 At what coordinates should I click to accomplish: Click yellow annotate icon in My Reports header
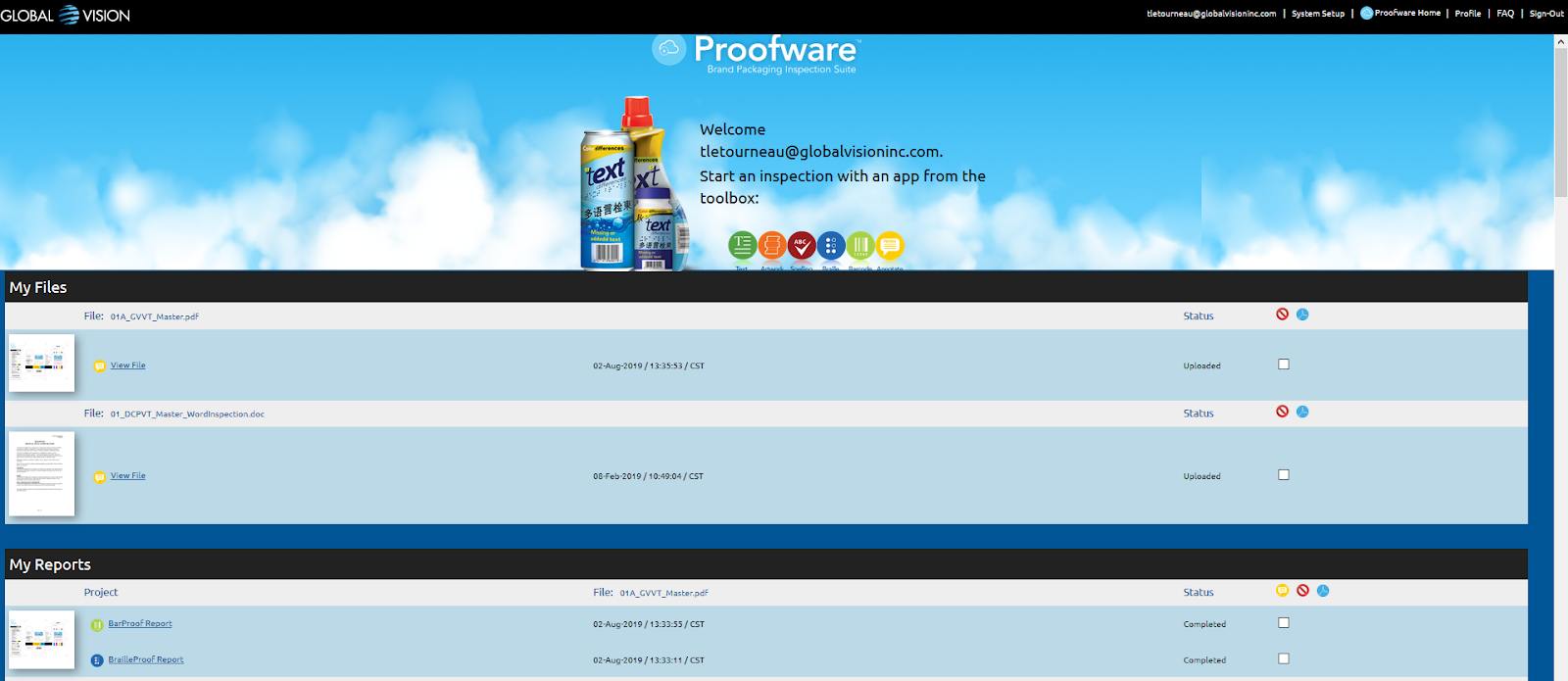1282,591
